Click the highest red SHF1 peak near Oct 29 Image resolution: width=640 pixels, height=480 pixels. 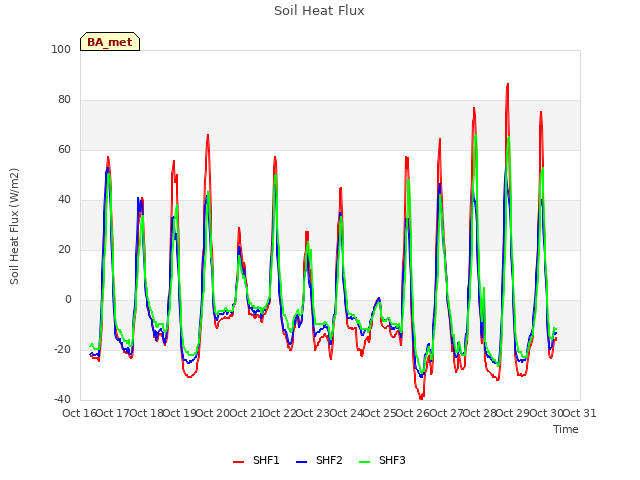pyautogui.click(x=508, y=84)
